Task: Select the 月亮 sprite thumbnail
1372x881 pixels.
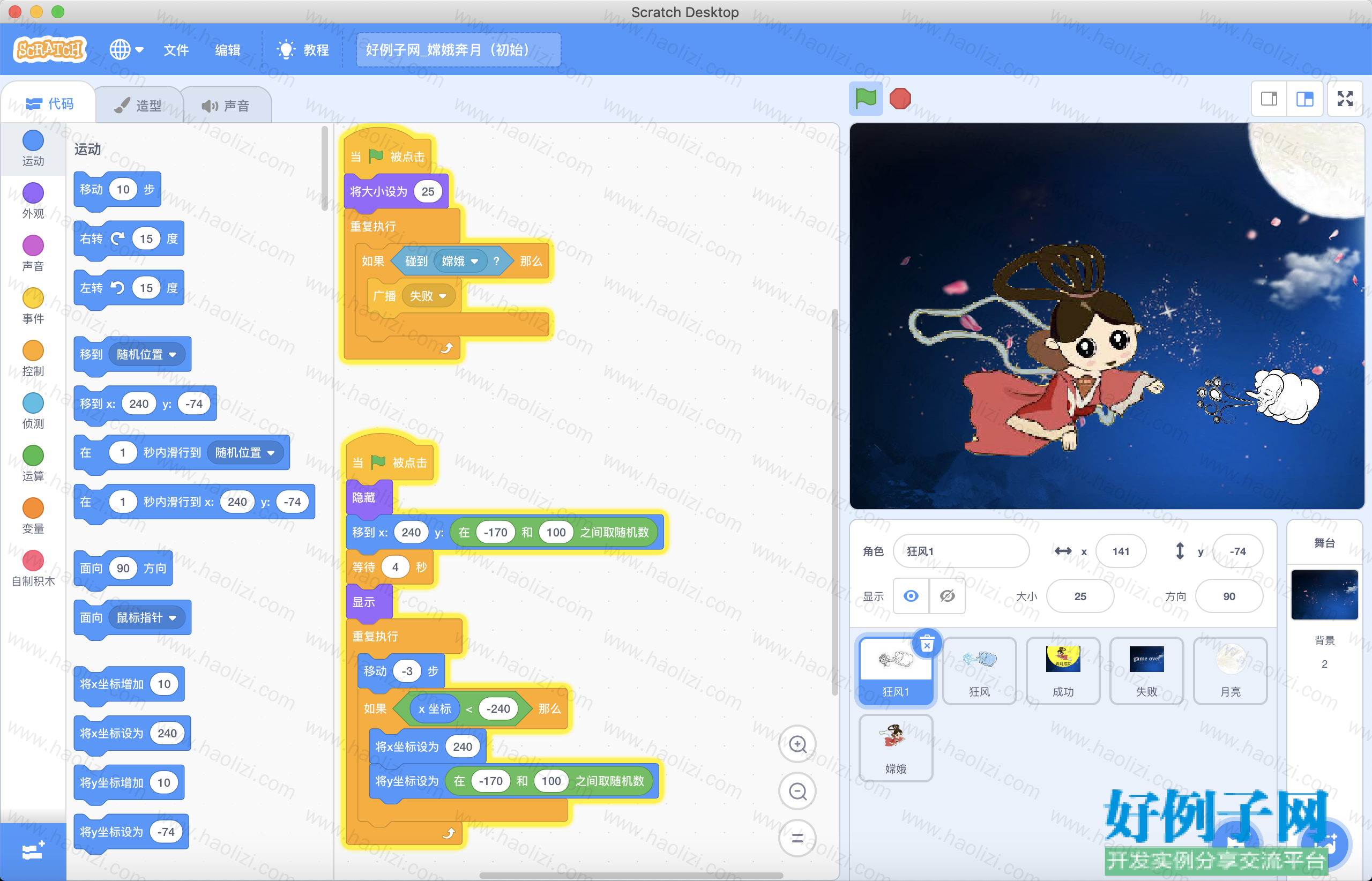Action: pos(1230,670)
